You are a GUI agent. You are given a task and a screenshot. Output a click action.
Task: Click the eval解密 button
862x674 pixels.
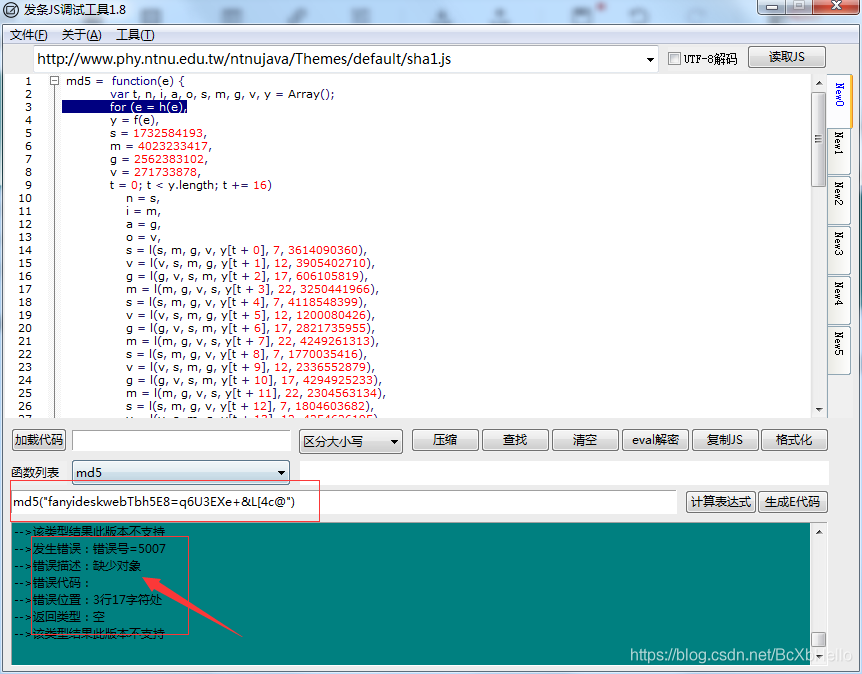(x=655, y=440)
